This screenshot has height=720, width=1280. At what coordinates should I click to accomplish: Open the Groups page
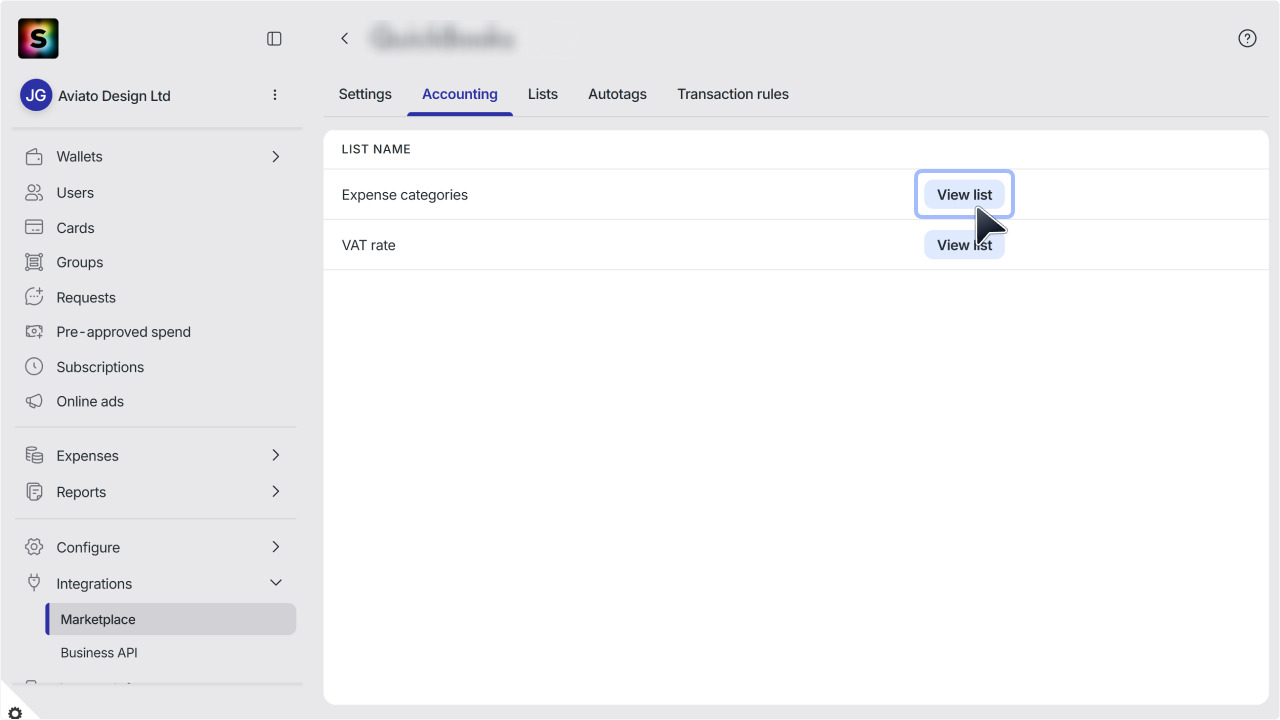tap(80, 262)
